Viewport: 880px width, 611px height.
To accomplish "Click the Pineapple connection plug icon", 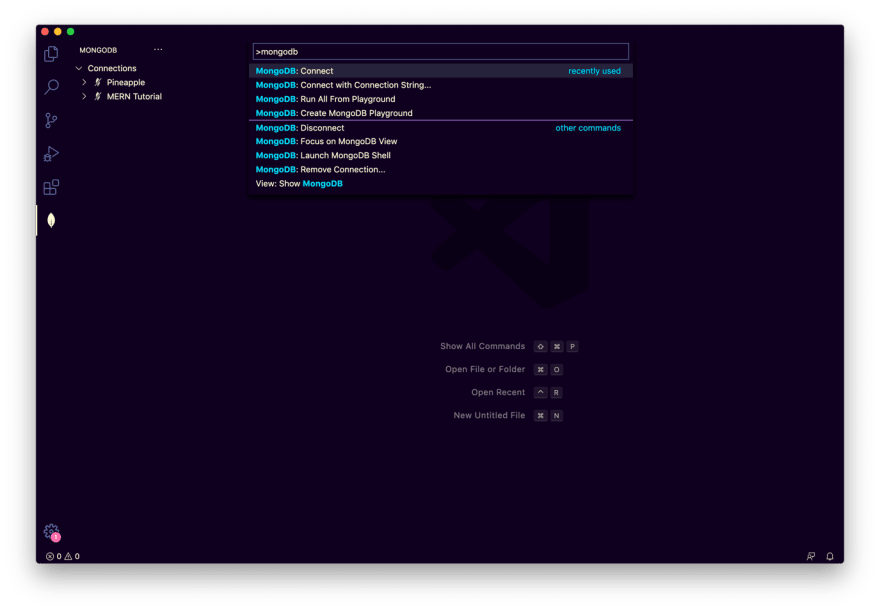I will tap(98, 82).
